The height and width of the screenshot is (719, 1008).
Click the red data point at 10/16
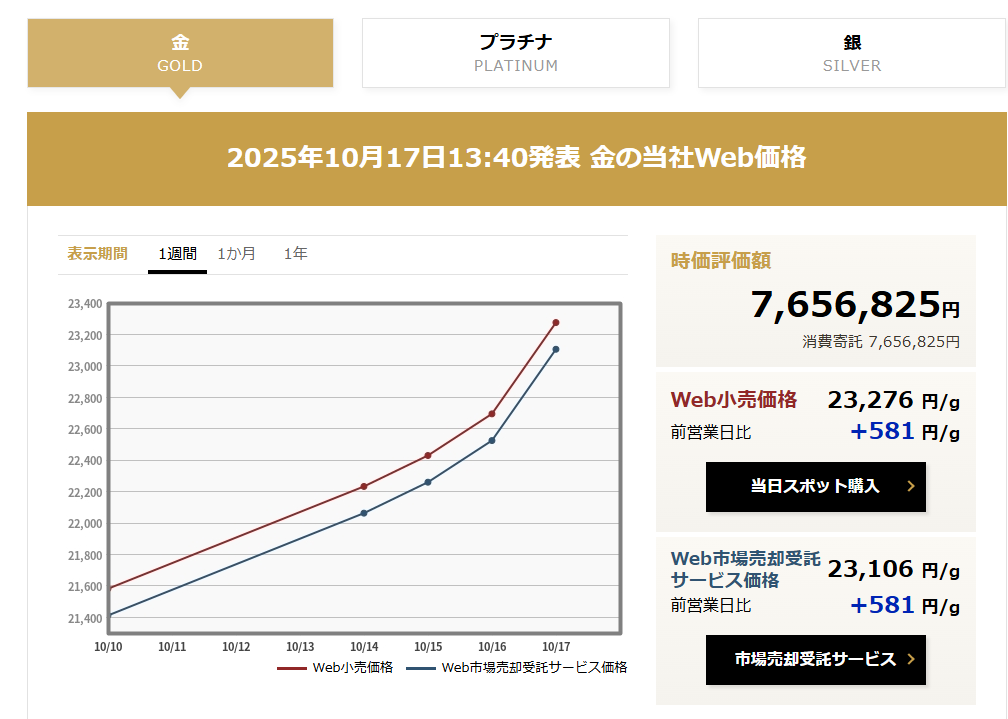[492, 414]
